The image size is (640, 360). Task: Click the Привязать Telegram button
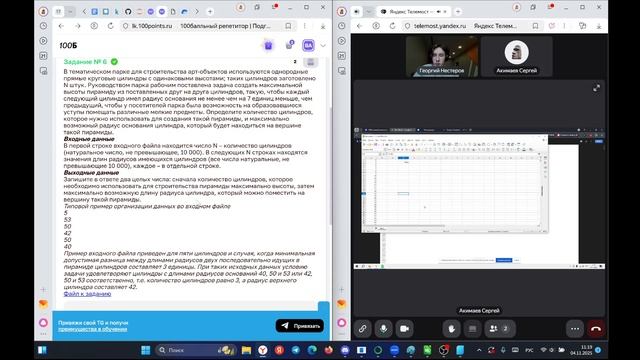pyautogui.click(x=300, y=326)
